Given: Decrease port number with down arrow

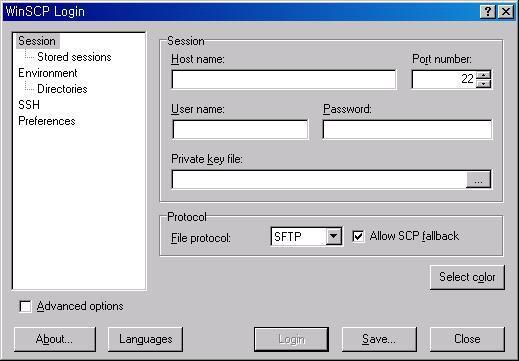Looking at the screenshot, I should [x=484, y=84].
